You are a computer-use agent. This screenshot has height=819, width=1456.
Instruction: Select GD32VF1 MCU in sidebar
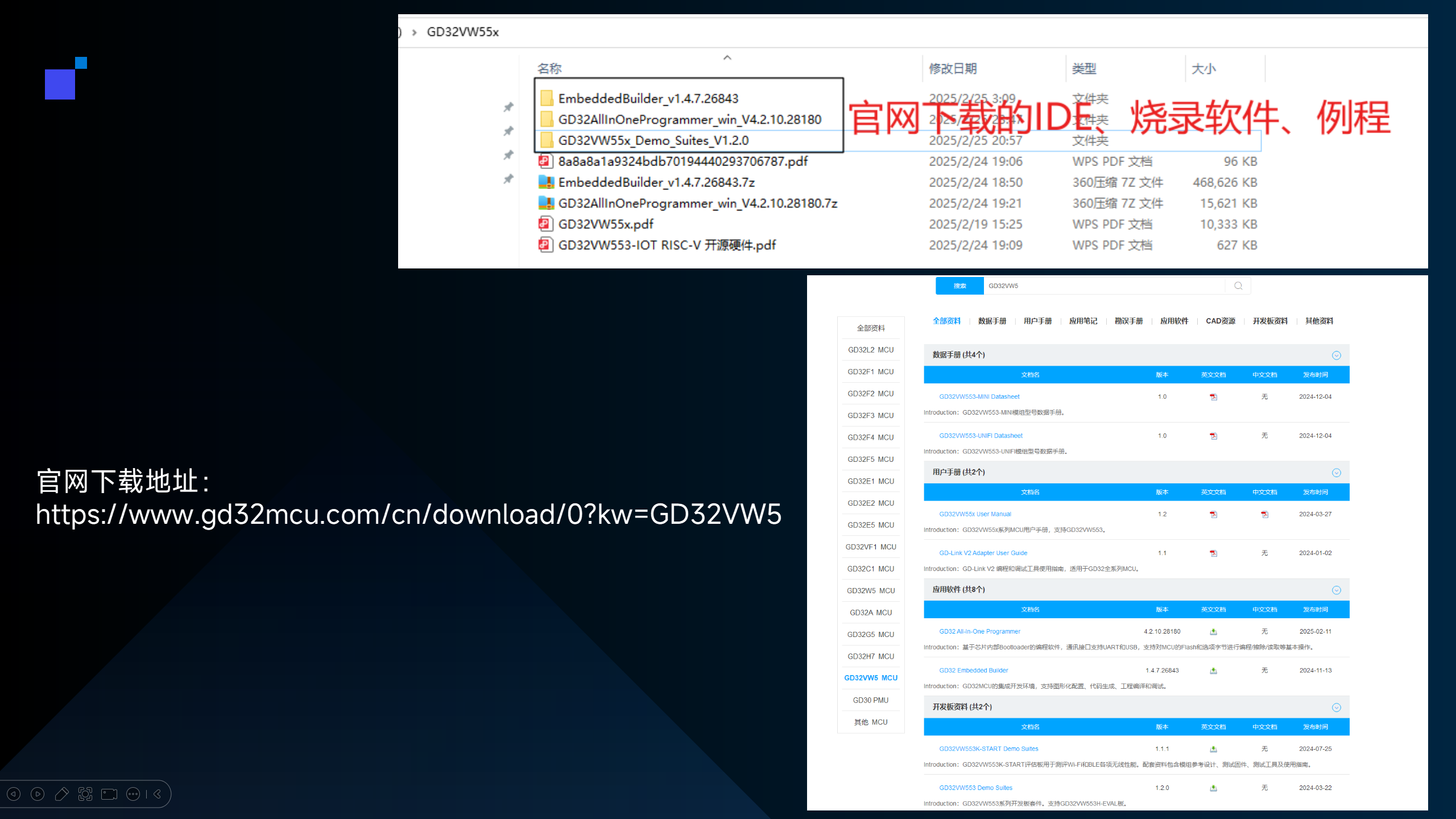[x=871, y=547]
